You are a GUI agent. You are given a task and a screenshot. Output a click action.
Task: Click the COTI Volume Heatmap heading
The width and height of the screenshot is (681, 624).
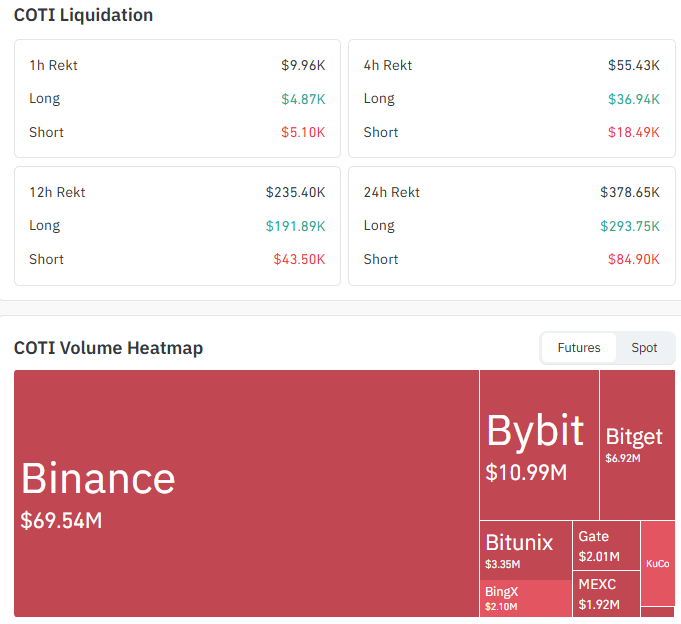(109, 348)
